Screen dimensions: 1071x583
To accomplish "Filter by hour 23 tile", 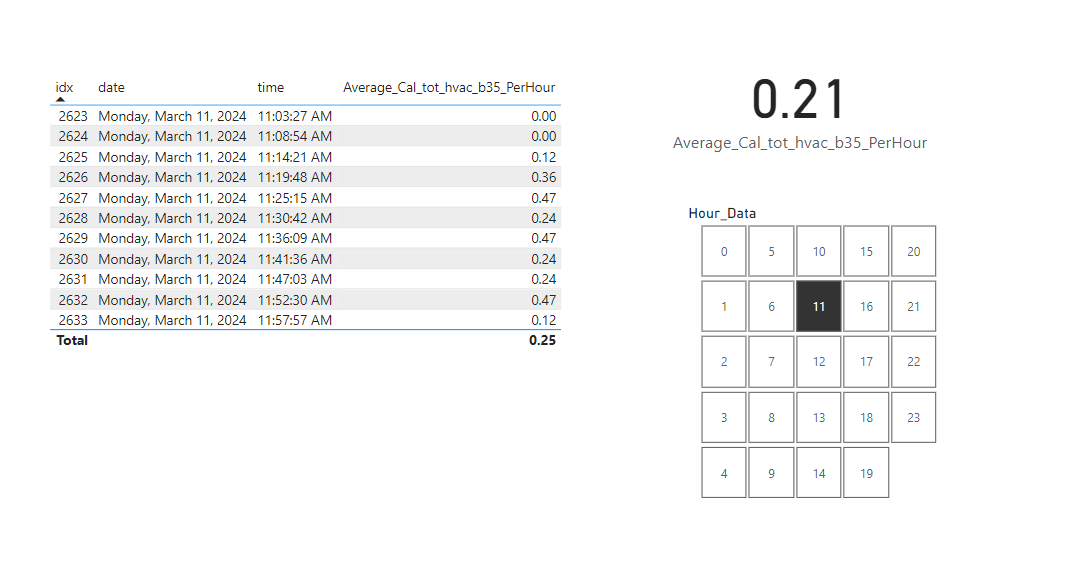I will click(913, 417).
